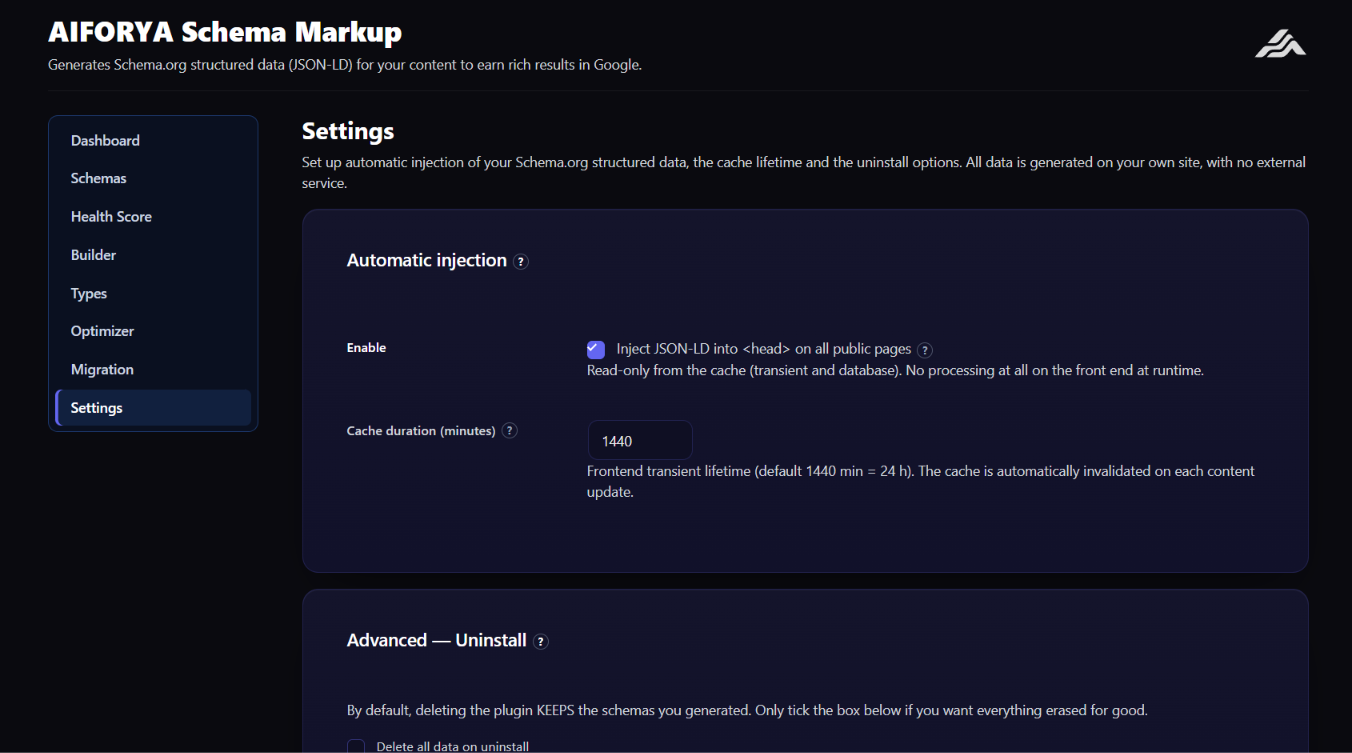The height and width of the screenshot is (753, 1352).
Task: Click help icon next to Advanced — Uninstall
Action: (x=541, y=642)
